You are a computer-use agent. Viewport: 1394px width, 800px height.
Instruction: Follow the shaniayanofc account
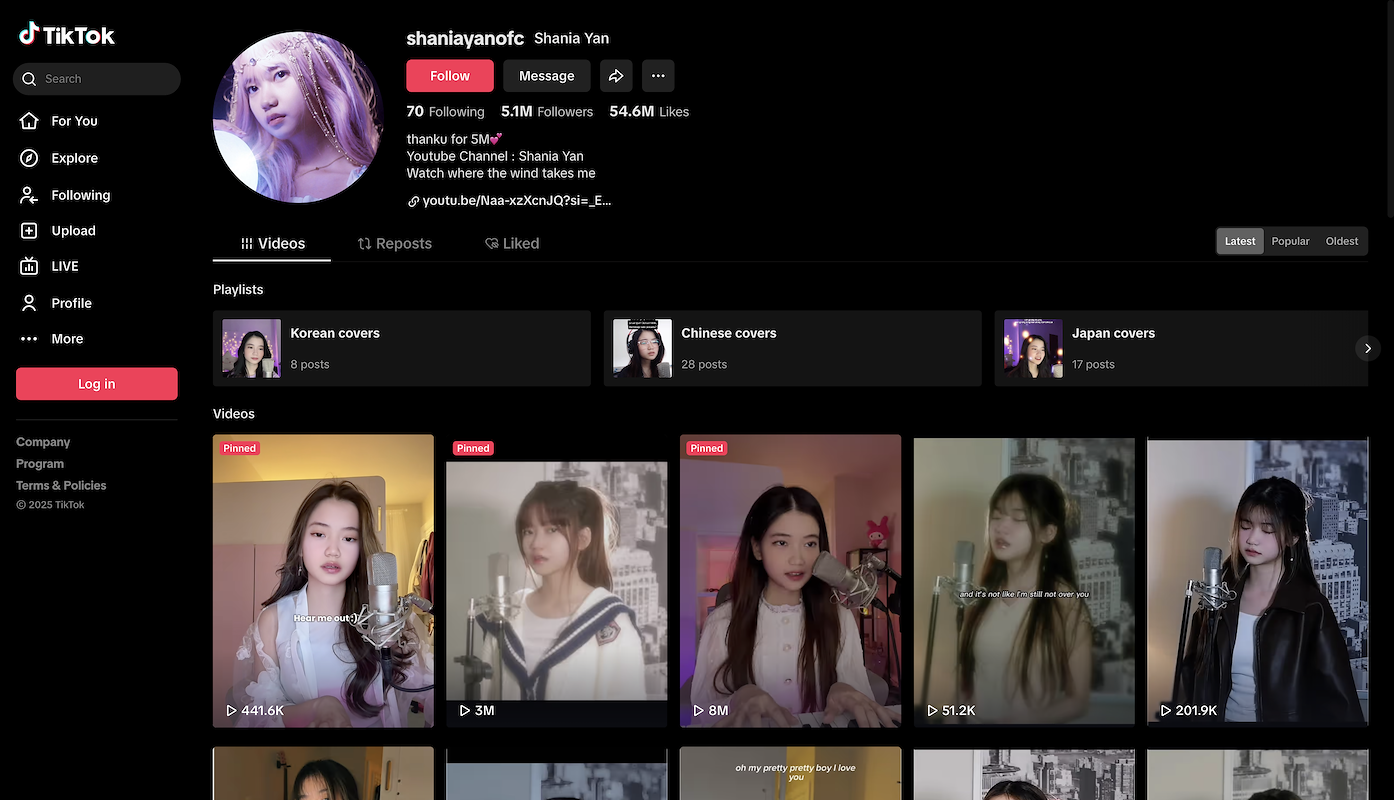(x=450, y=76)
